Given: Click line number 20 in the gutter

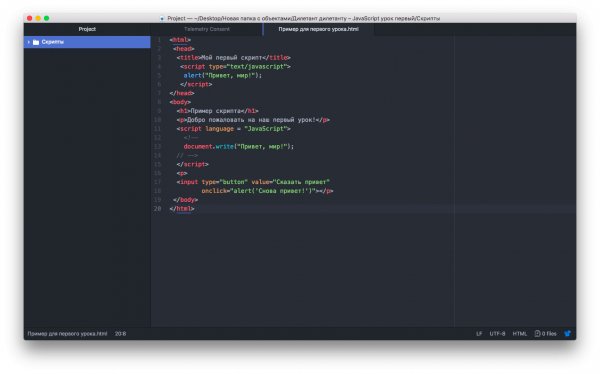Looking at the screenshot, I should [157, 209].
